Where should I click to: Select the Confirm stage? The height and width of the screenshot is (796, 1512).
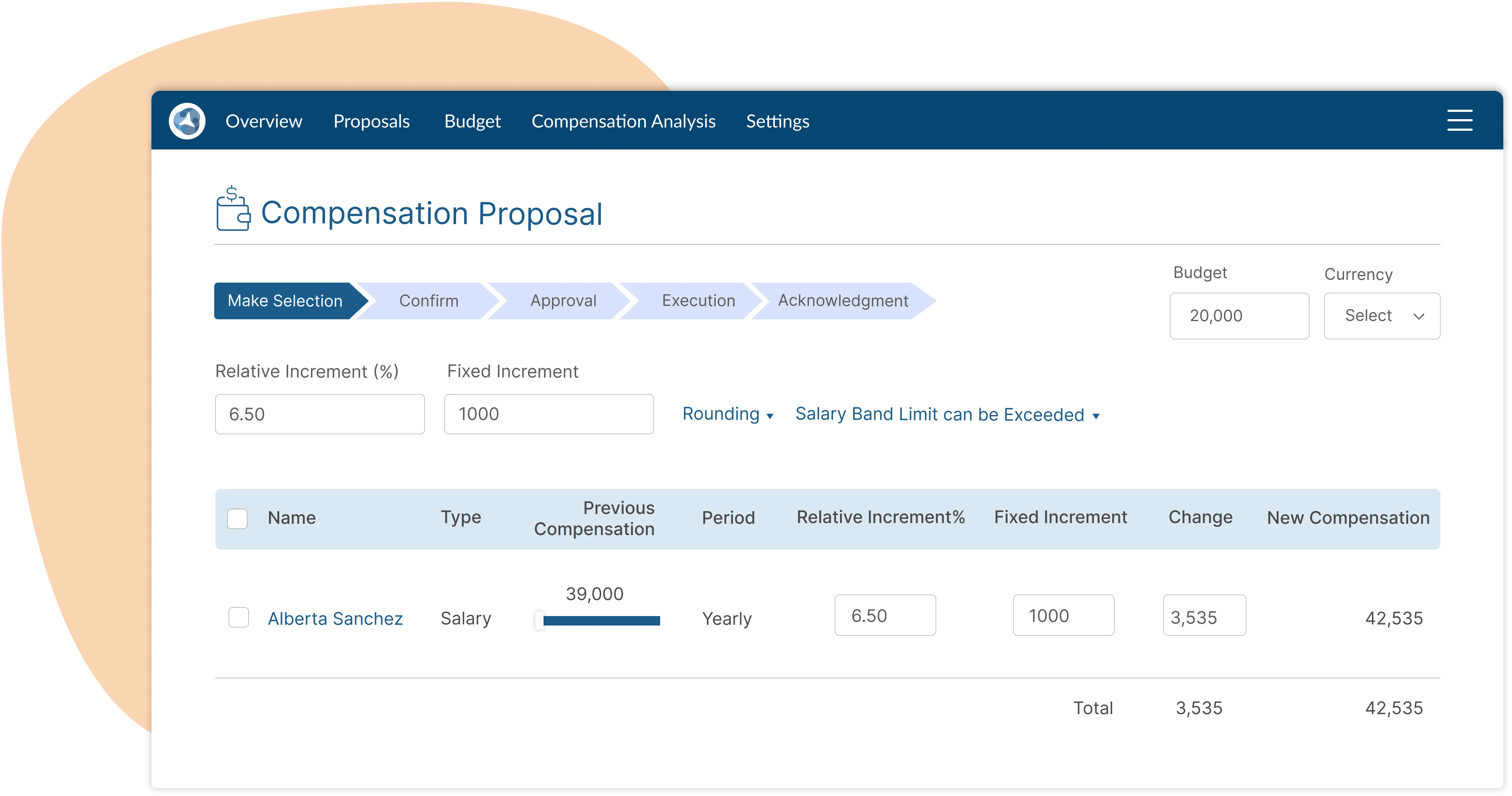coord(428,301)
